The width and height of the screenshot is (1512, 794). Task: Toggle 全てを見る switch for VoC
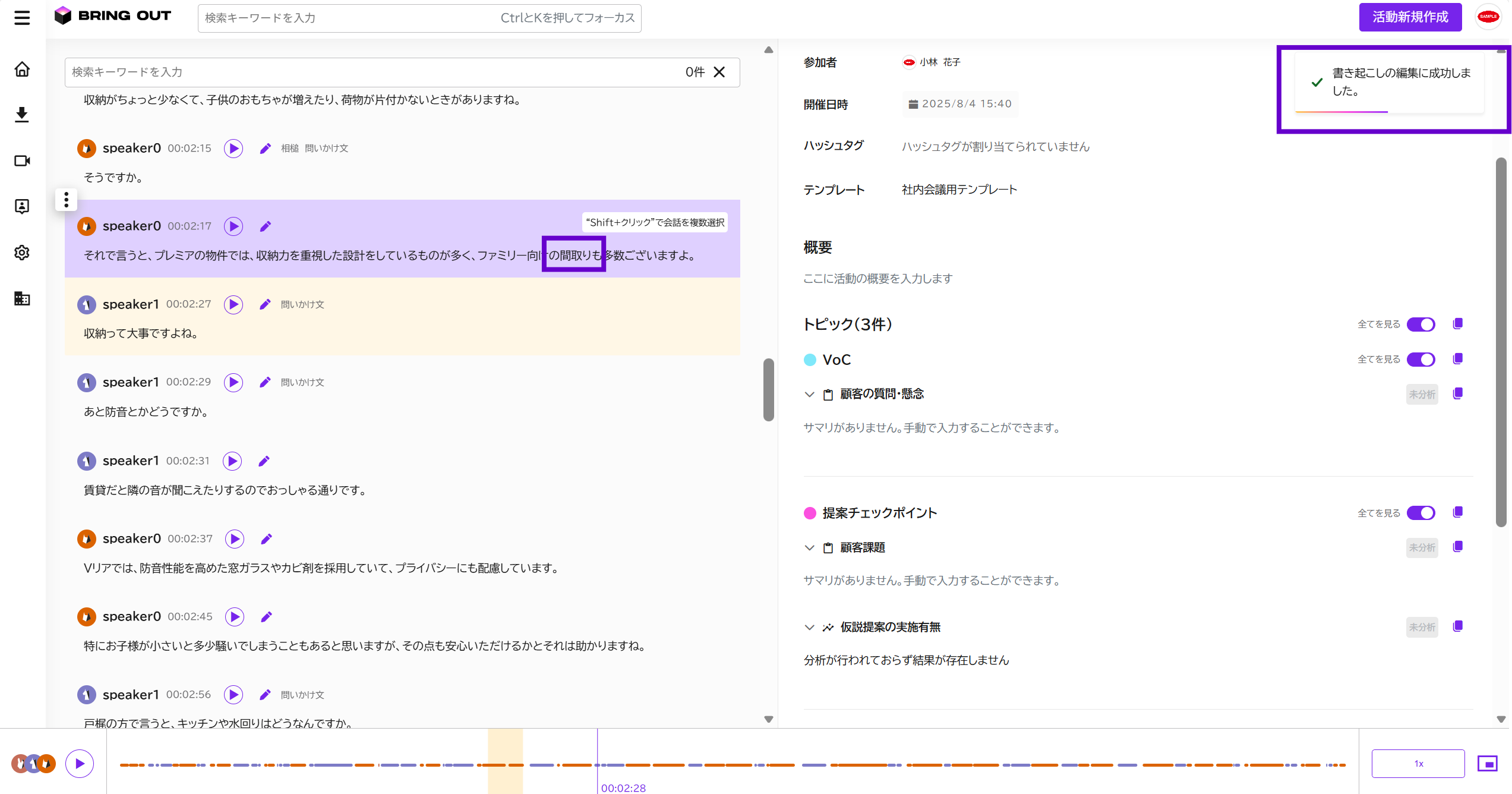[x=1421, y=360]
